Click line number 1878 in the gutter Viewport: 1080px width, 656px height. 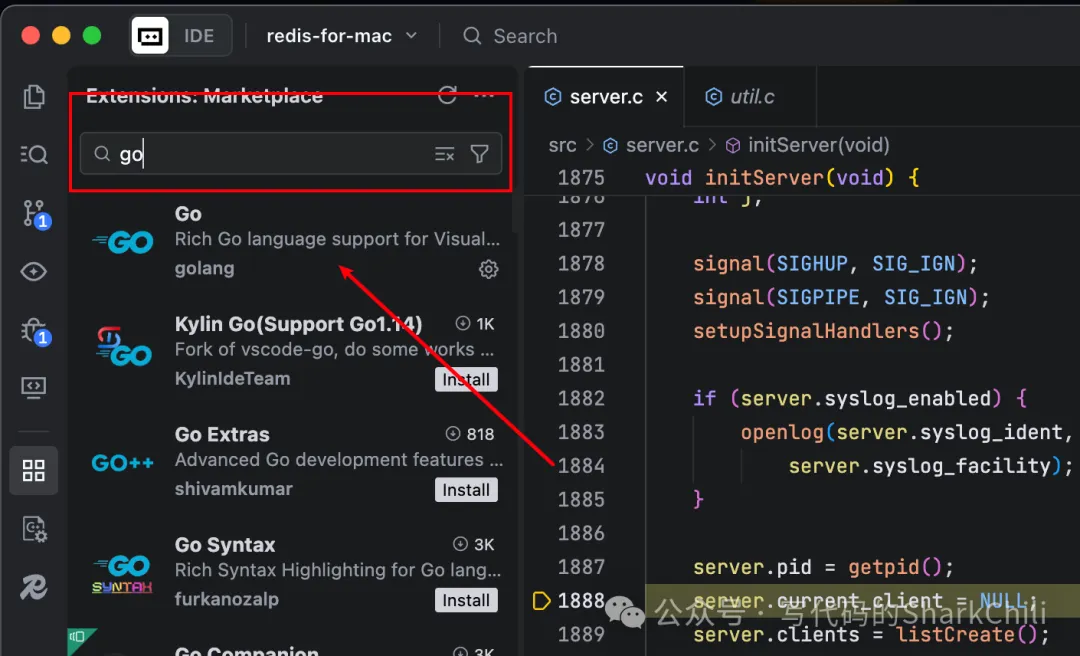click(581, 263)
